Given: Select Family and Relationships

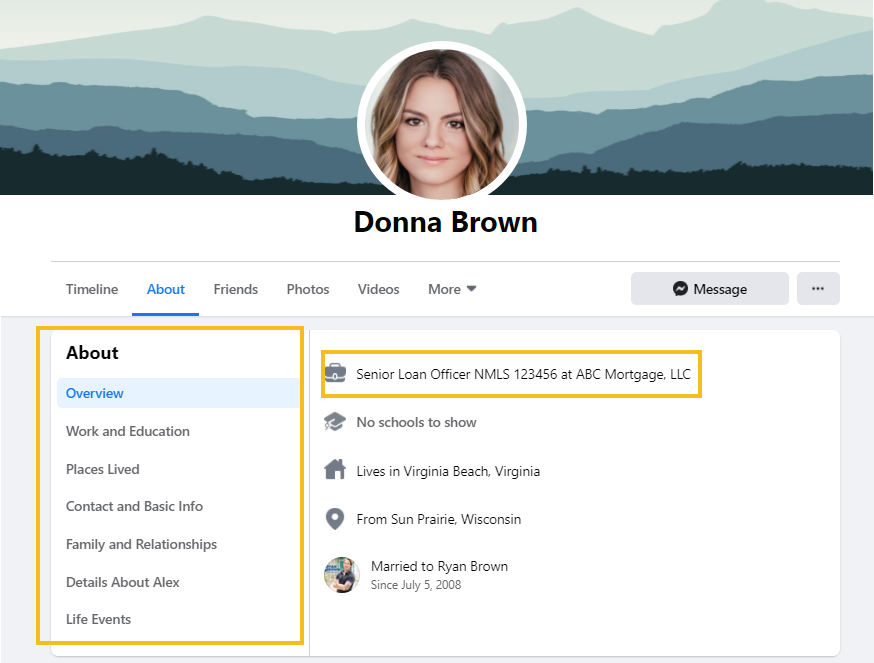Looking at the screenshot, I should coord(141,544).
